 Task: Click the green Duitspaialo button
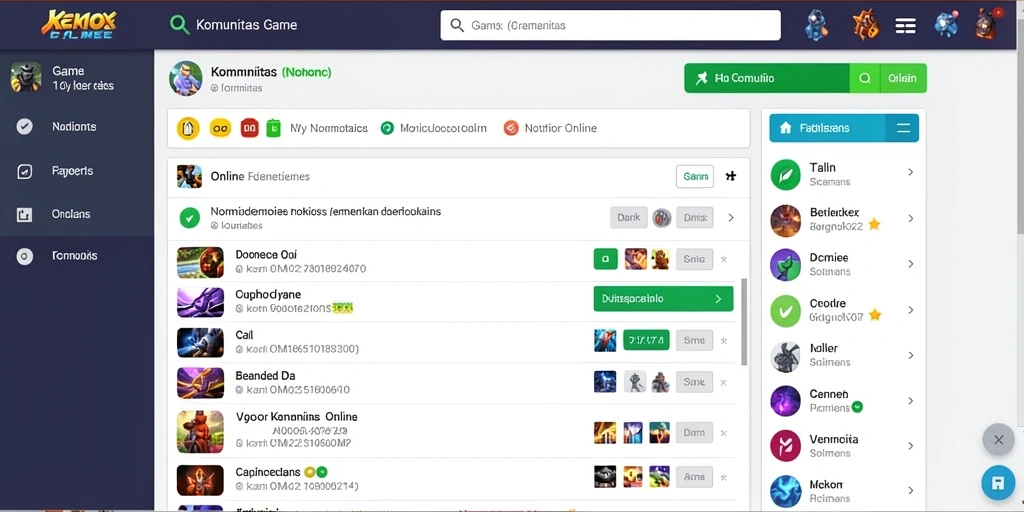(664, 298)
